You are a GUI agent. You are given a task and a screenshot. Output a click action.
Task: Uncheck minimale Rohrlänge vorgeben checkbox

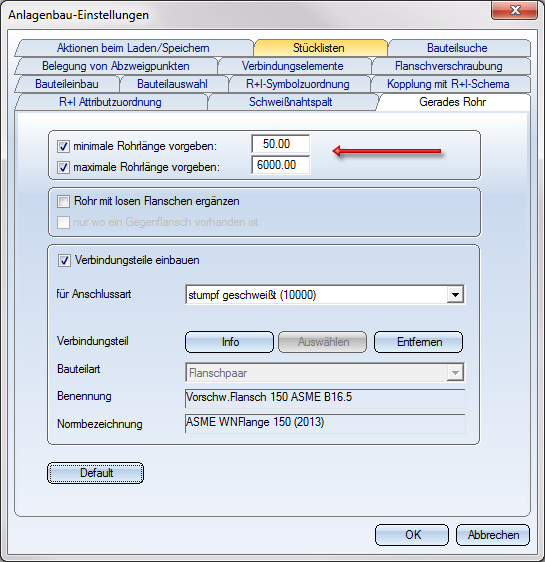click(x=63, y=146)
